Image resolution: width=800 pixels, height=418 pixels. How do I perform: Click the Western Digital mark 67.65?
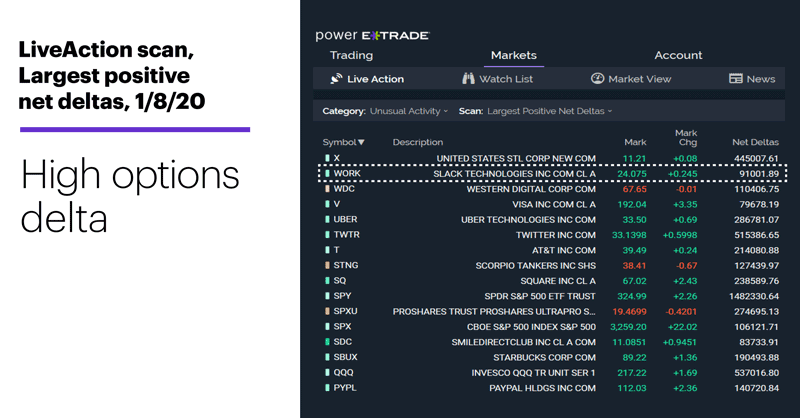pos(634,189)
